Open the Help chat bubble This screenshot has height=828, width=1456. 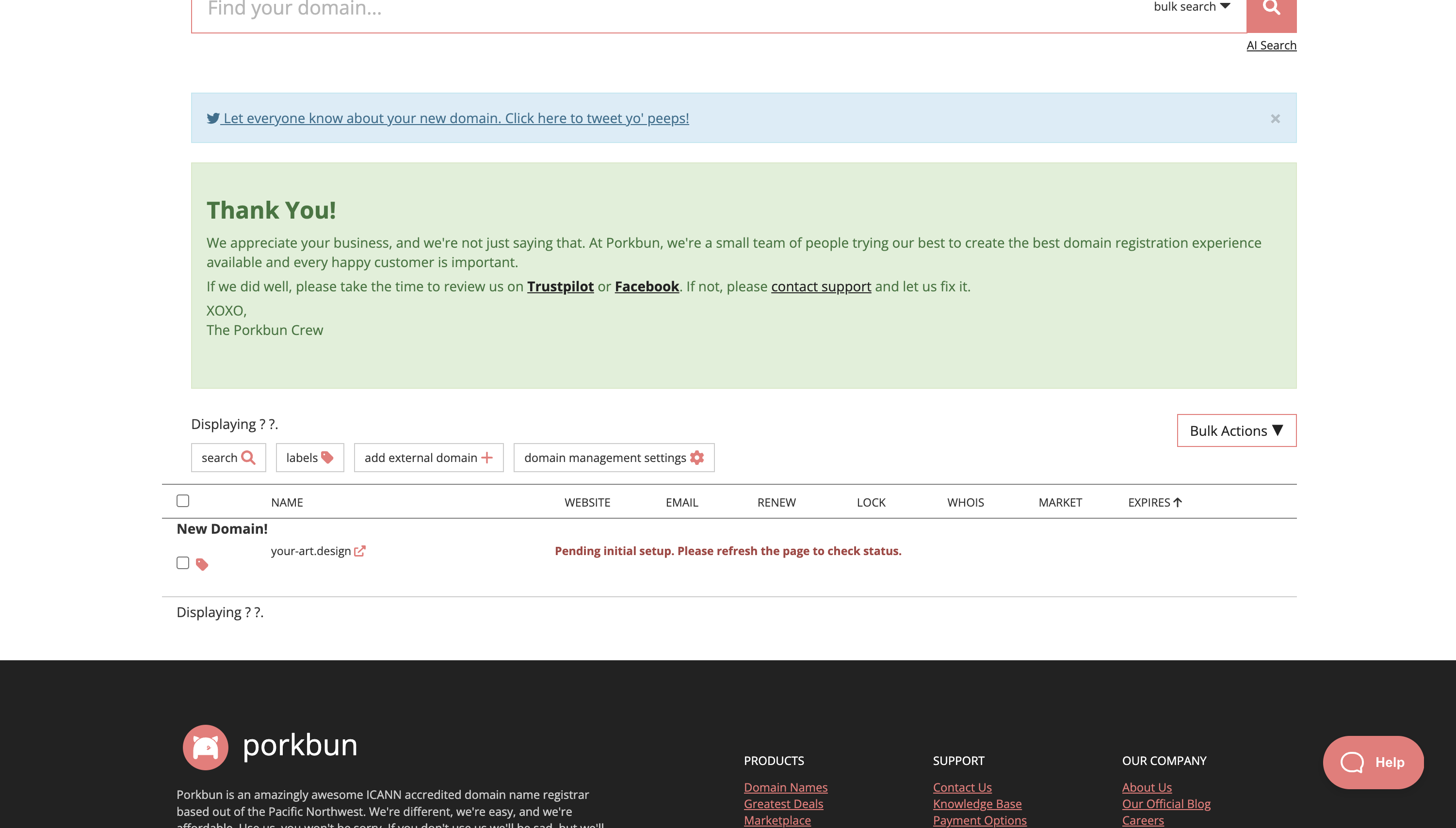click(1373, 762)
